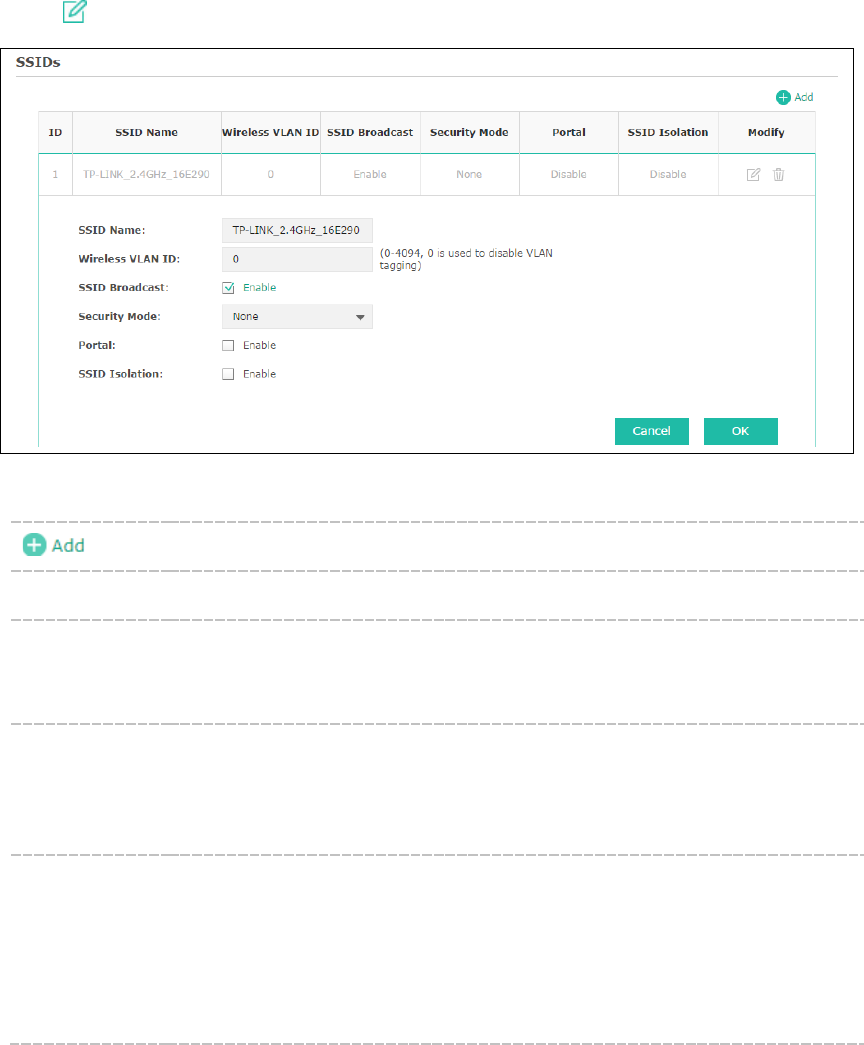Click the Portal column header
The image size is (864, 1045).
tap(569, 133)
